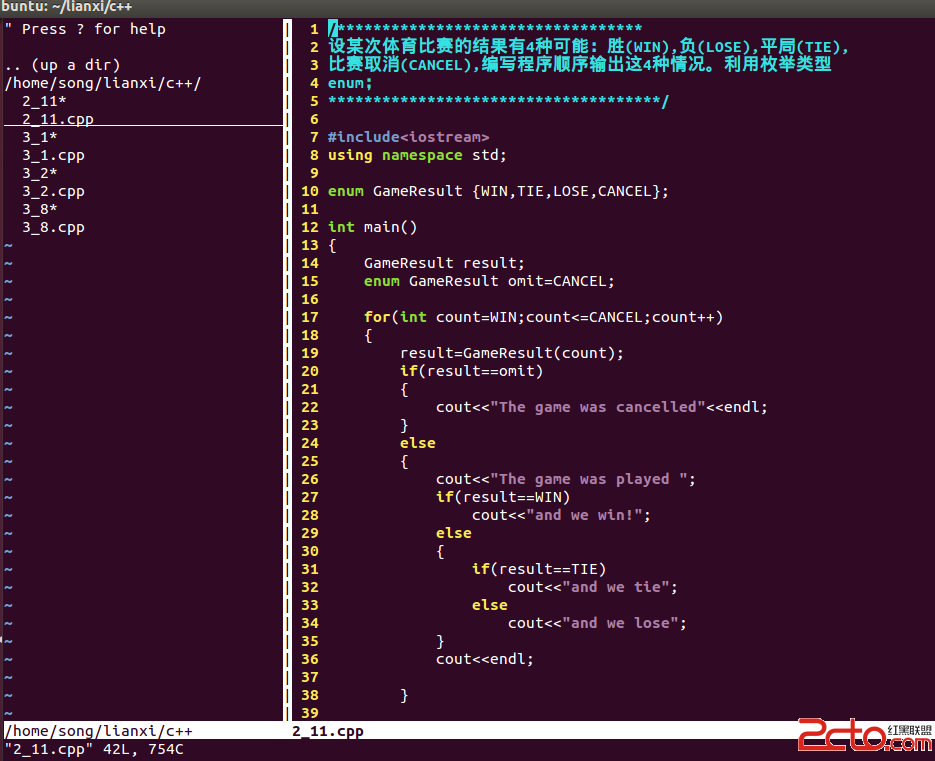Click the 'and we win!' cout line

coord(561,515)
